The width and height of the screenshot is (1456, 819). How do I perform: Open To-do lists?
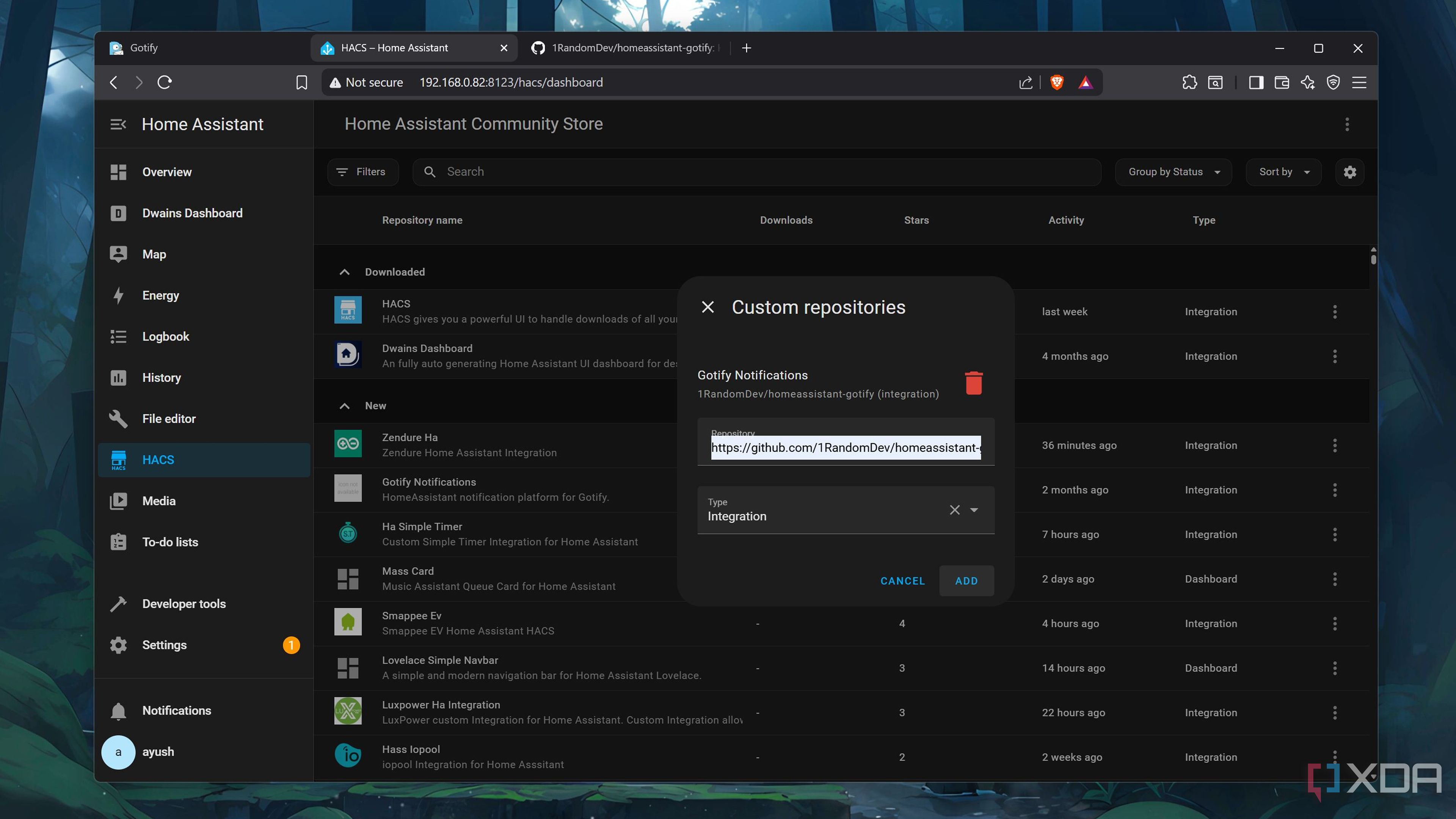tap(204, 542)
